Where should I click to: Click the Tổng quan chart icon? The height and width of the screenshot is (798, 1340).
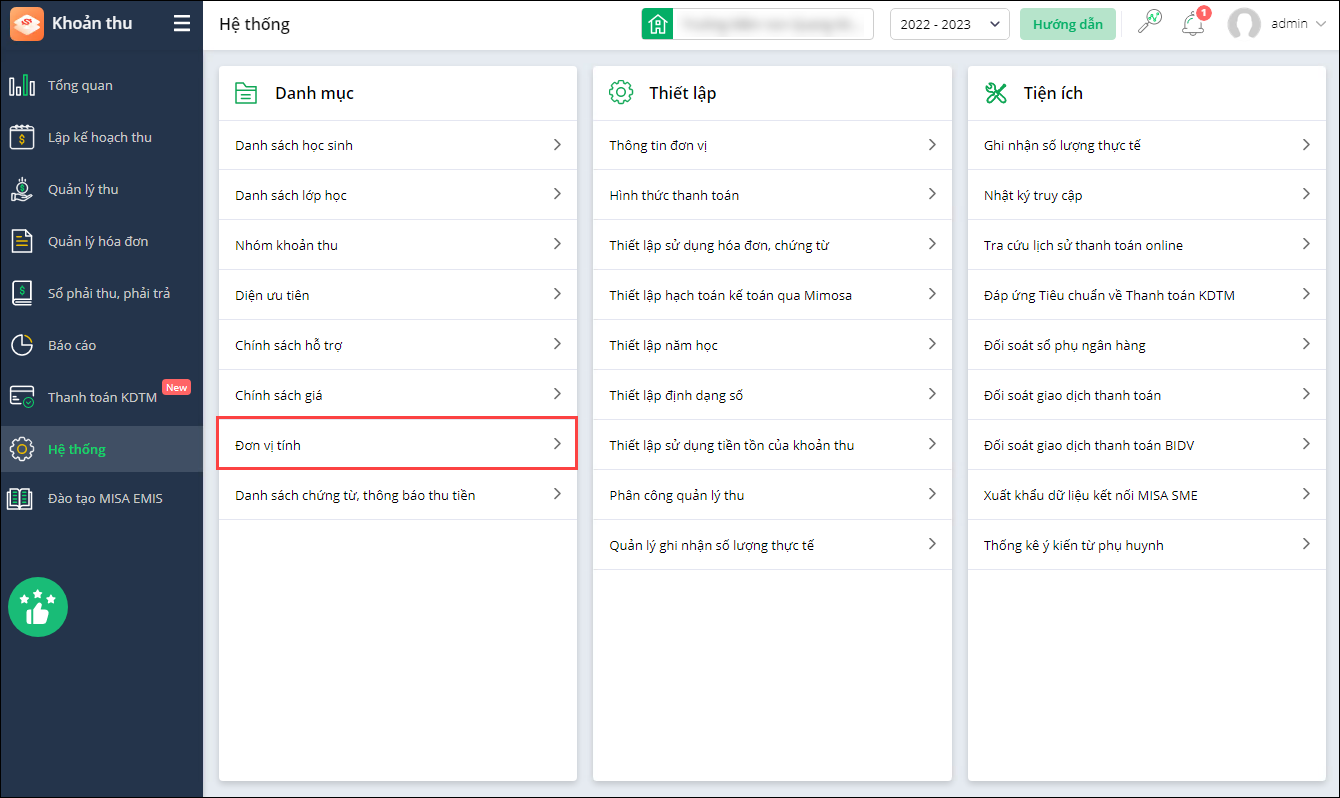point(22,86)
